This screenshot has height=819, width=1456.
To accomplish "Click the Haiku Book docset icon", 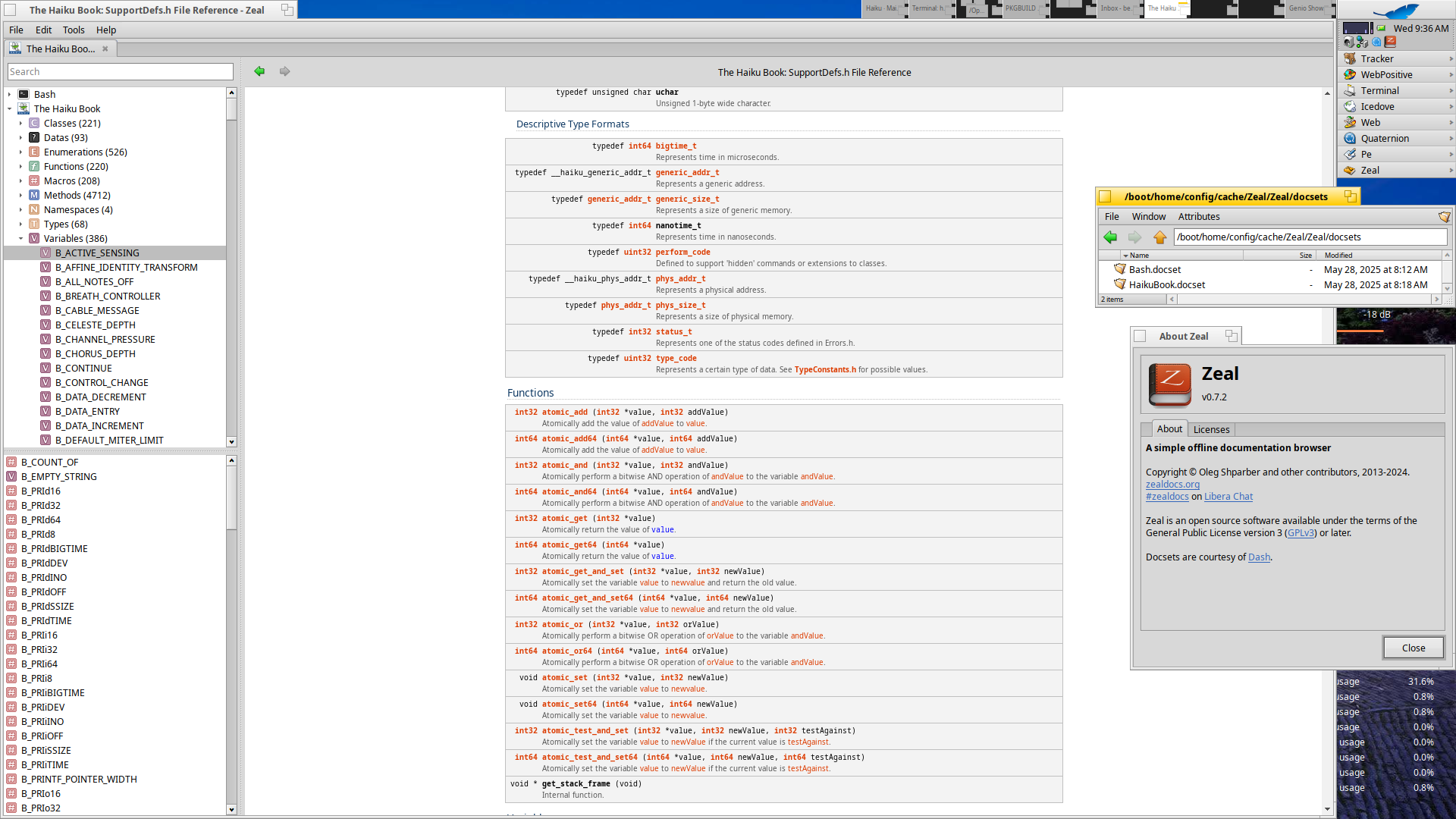I will (x=24, y=109).
